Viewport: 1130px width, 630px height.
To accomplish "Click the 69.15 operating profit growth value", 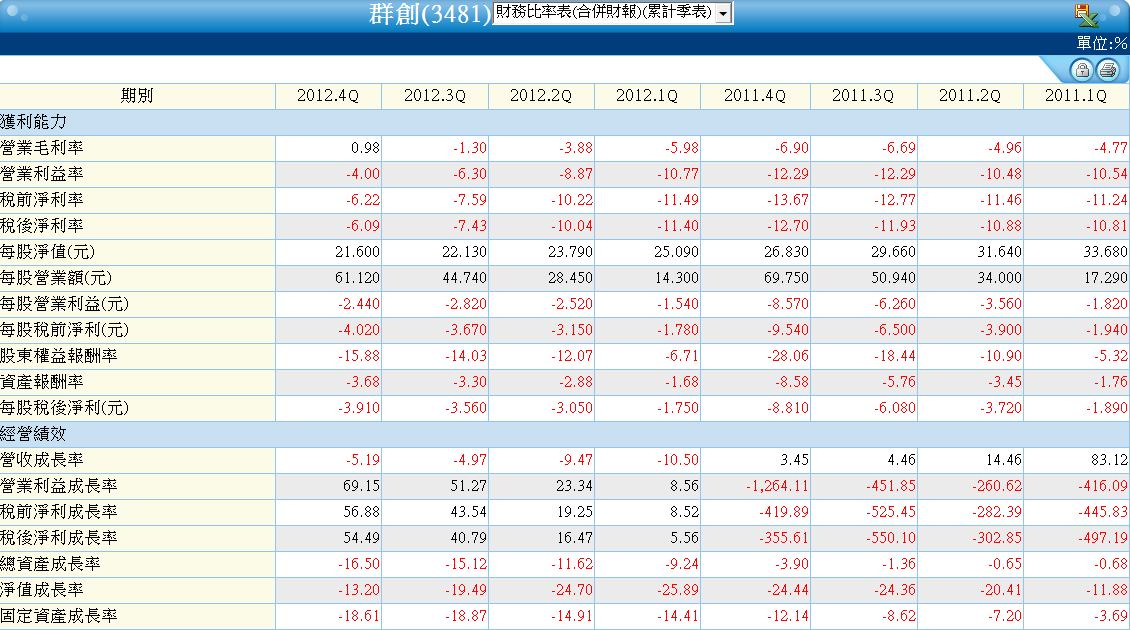I will [362, 486].
